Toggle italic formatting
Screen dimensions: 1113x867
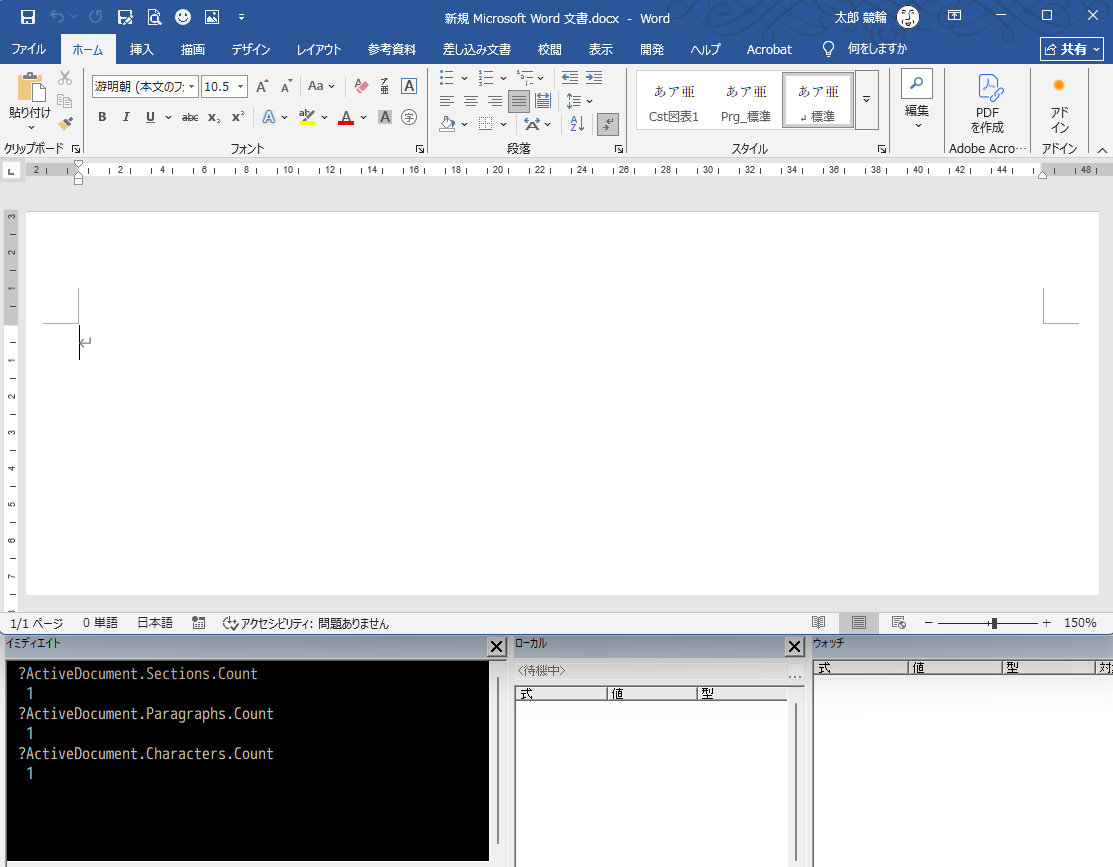pos(126,117)
